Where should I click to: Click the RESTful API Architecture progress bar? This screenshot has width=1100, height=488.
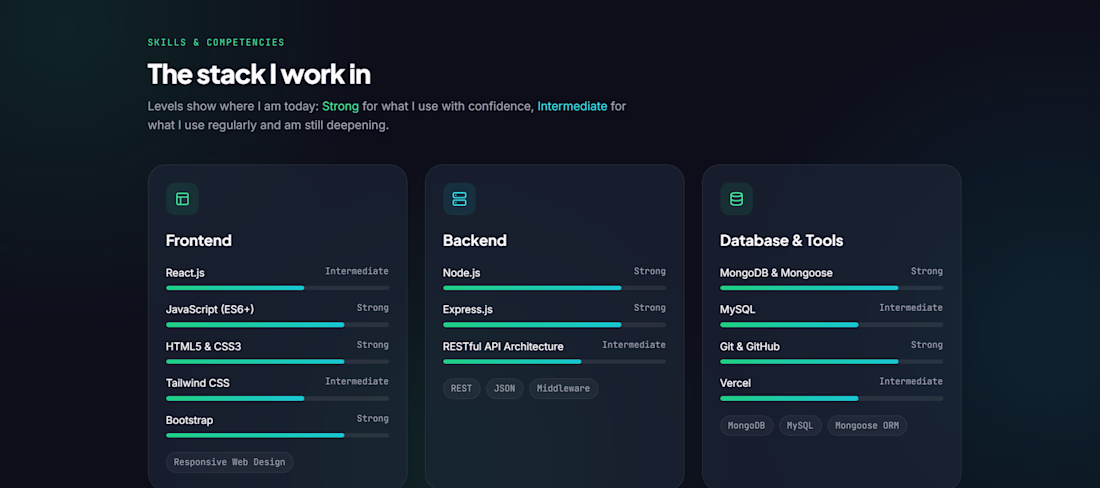[554, 362]
